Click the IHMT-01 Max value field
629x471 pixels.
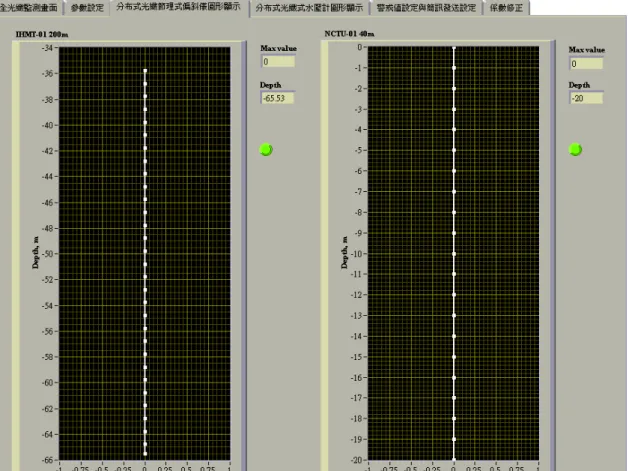(278, 61)
